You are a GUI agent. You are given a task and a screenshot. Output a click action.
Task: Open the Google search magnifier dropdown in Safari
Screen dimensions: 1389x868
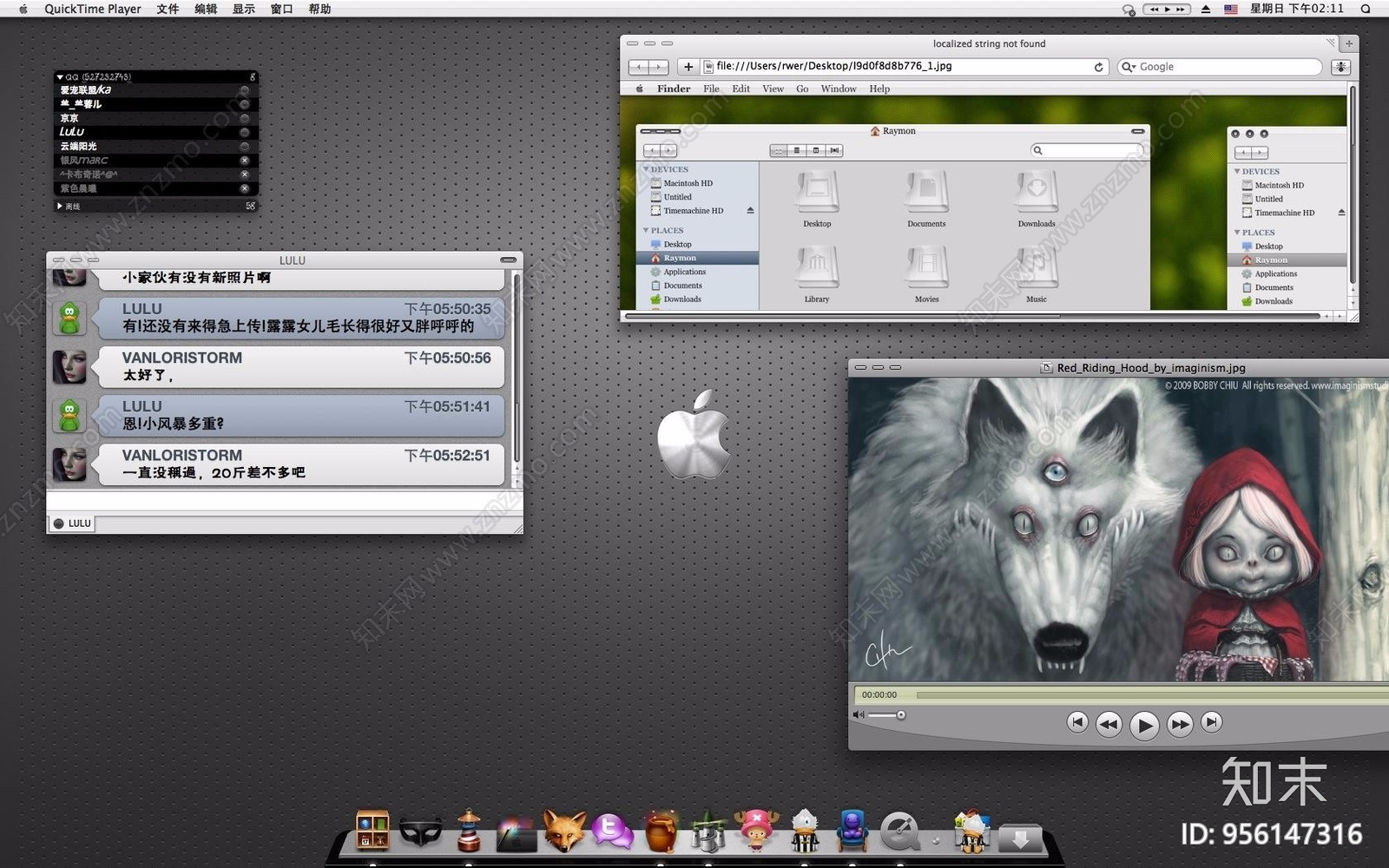click(x=1129, y=67)
